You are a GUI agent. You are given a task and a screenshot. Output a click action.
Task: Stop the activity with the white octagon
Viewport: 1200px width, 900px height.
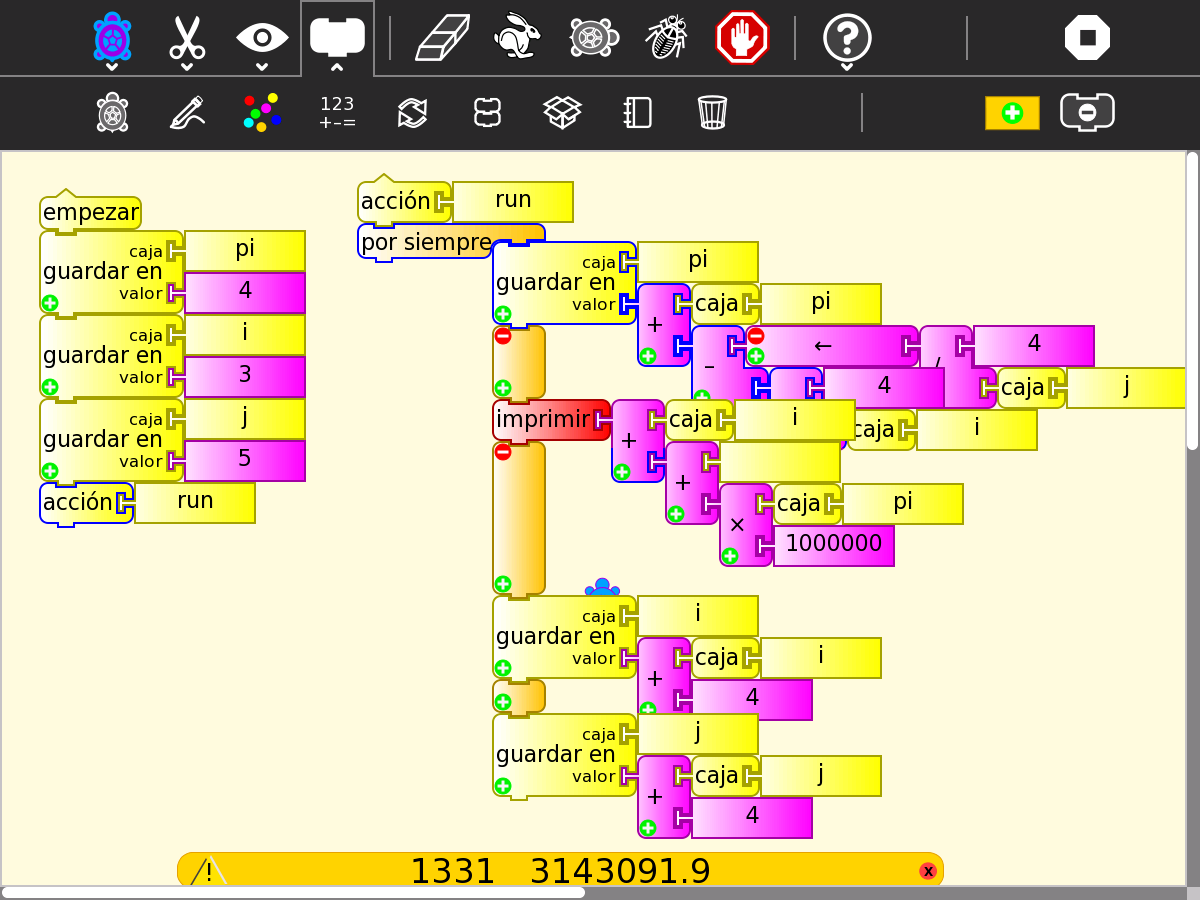[1087, 38]
